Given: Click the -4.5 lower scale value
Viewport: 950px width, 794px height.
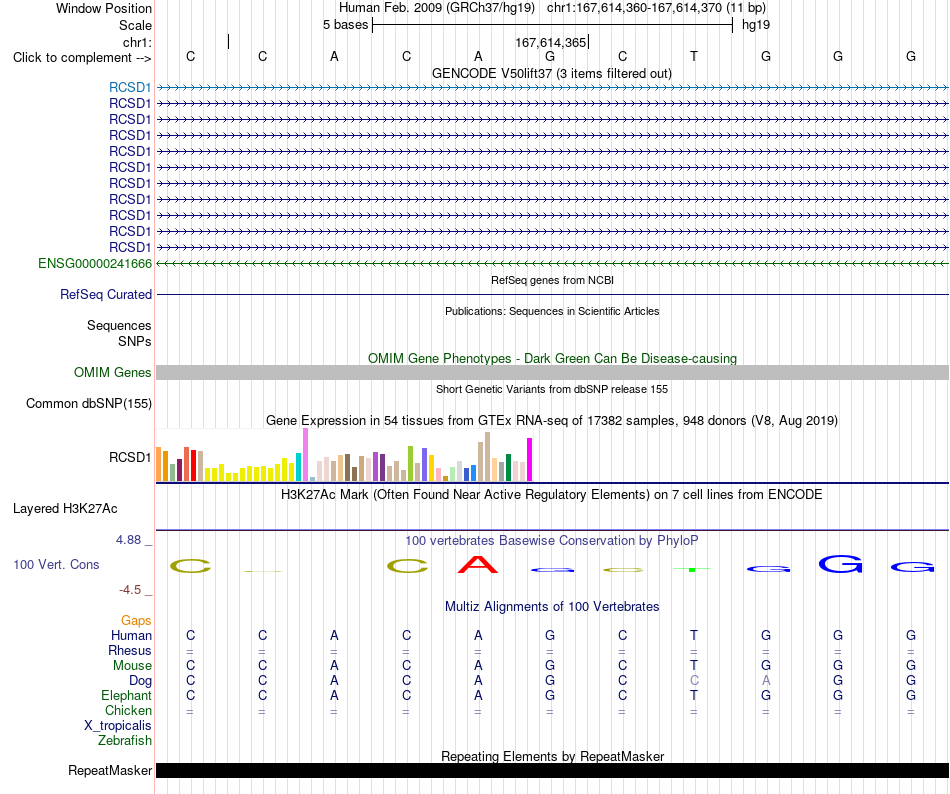Looking at the screenshot, I should coord(130,589).
